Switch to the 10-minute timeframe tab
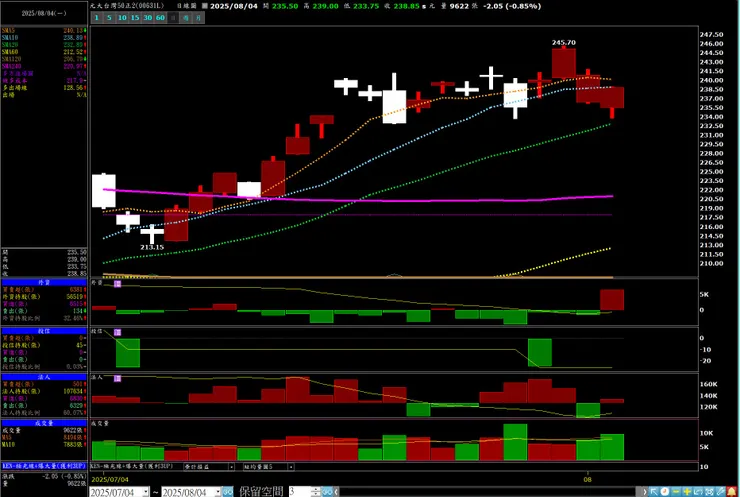740x497 pixels. (122, 18)
